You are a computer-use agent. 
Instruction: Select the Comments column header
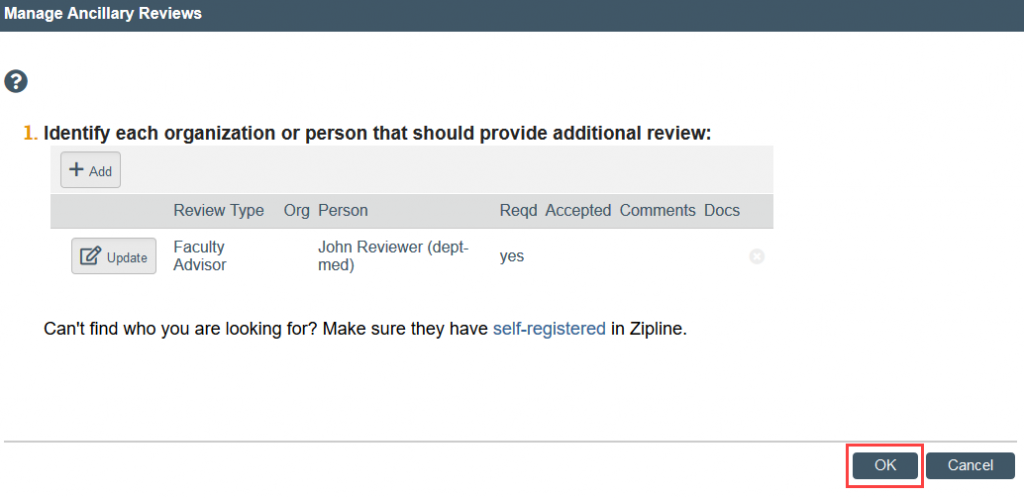658,211
